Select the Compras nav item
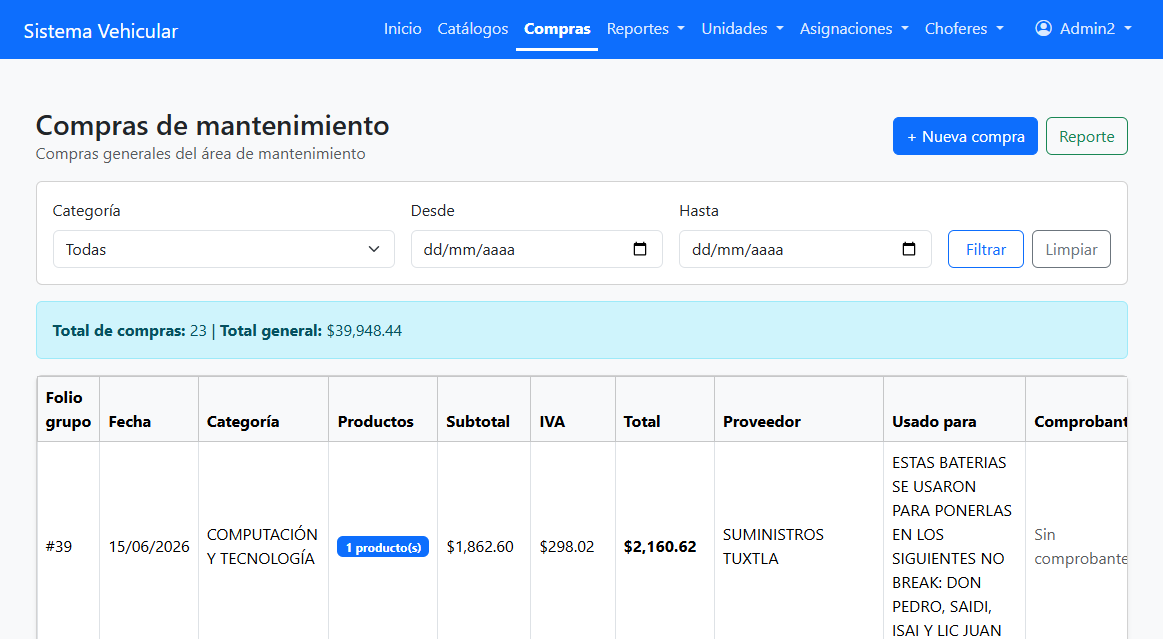The image size is (1163, 639). tap(557, 28)
